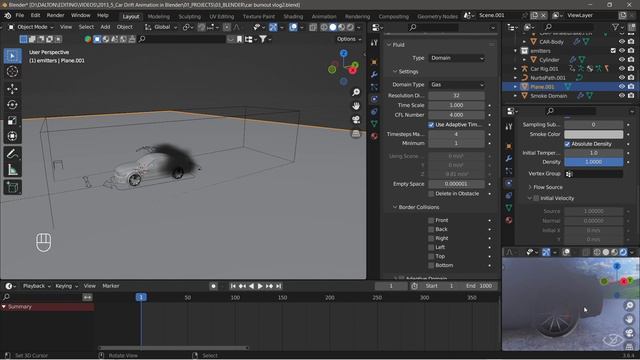Open the Material properties tab icon

coord(374,136)
